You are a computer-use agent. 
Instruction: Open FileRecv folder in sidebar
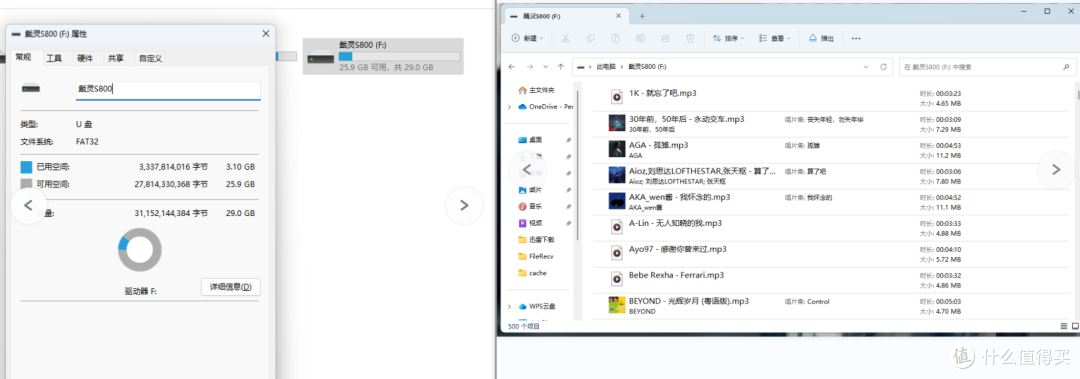[x=535, y=256]
